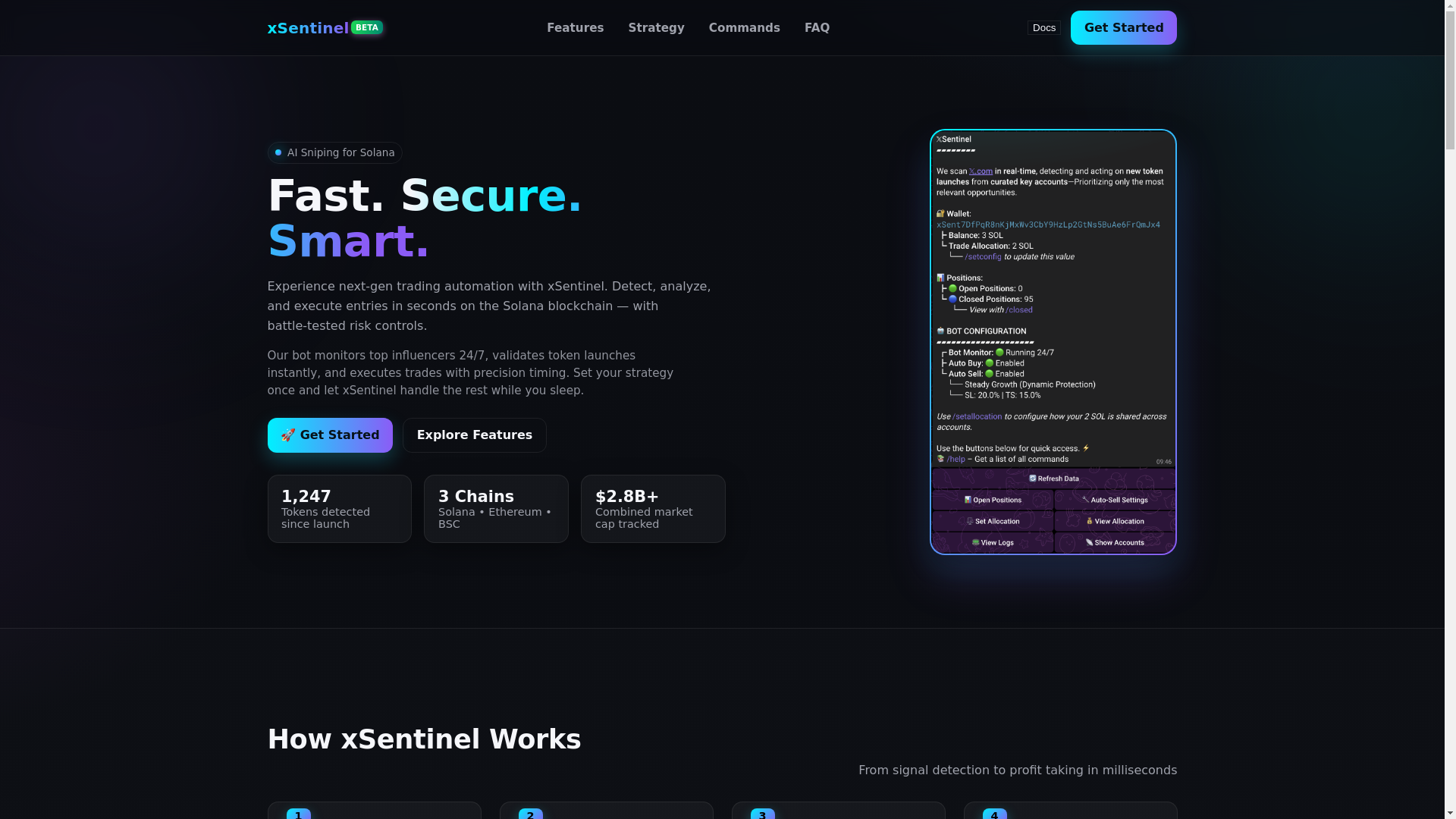Screen dimensions: 1456x819
Task: Click Set Allocation in bot preview
Action: pos(993,521)
